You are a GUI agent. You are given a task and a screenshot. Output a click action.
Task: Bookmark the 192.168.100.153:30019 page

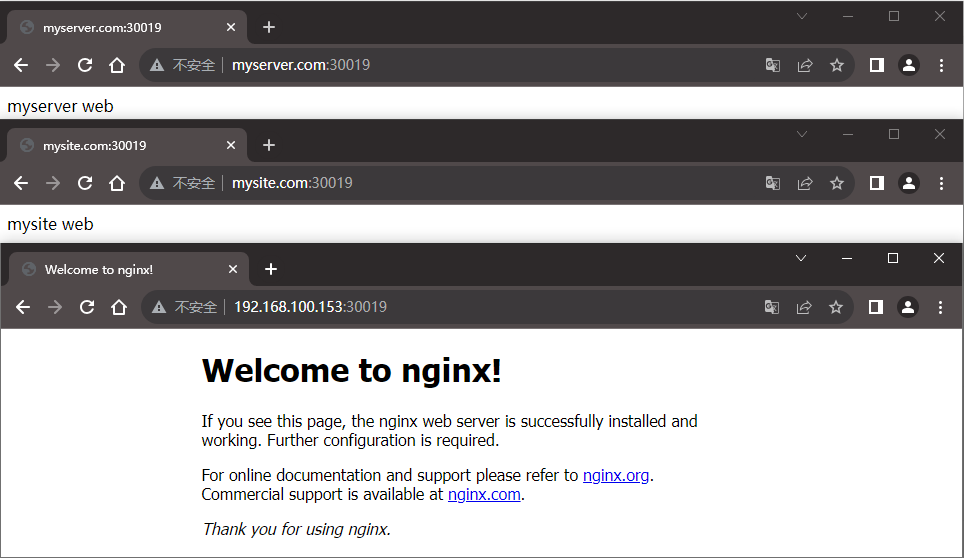pyautogui.click(x=836, y=307)
